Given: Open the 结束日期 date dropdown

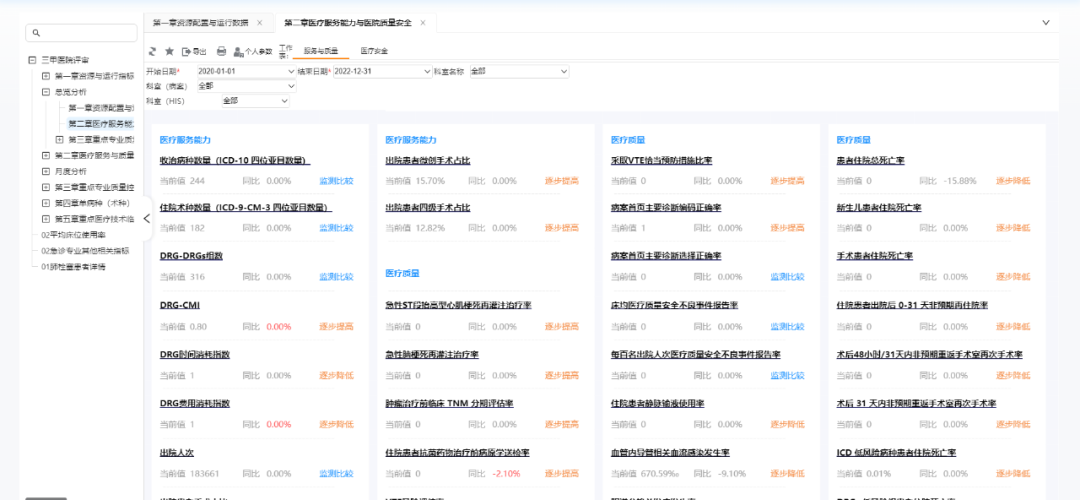Looking at the screenshot, I should [x=428, y=71].
